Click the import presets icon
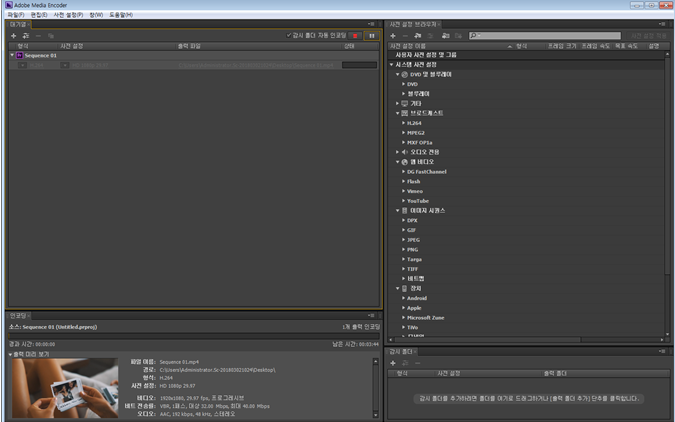This screenshot has width=675, height=422. [446, 36]
